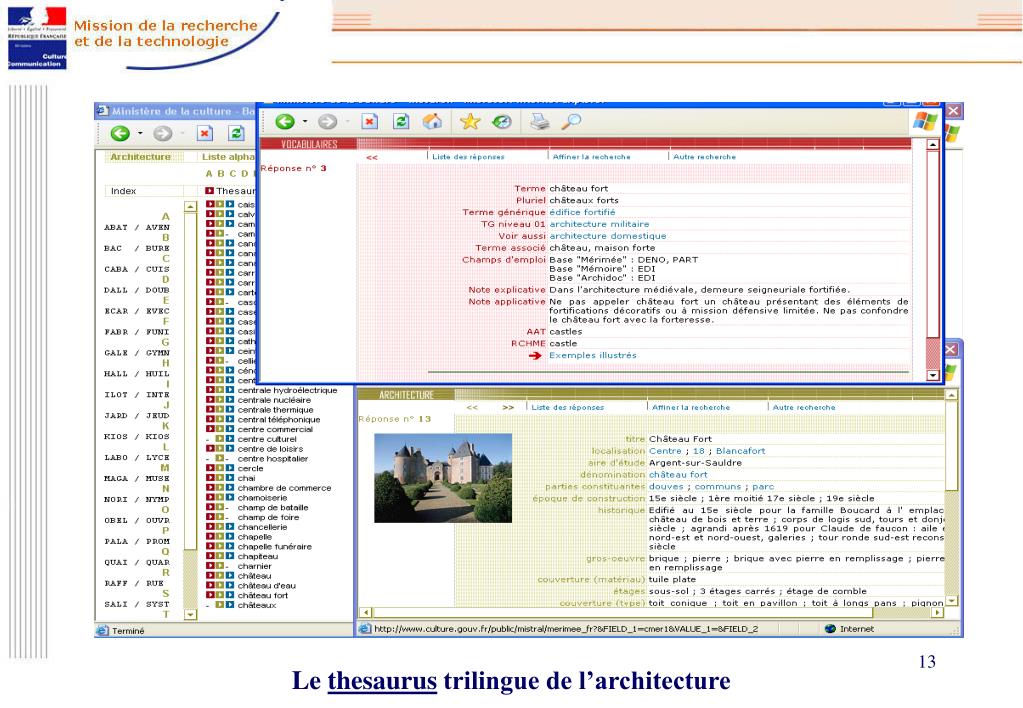Open the Architecture tab in left panel

(140, 157)
